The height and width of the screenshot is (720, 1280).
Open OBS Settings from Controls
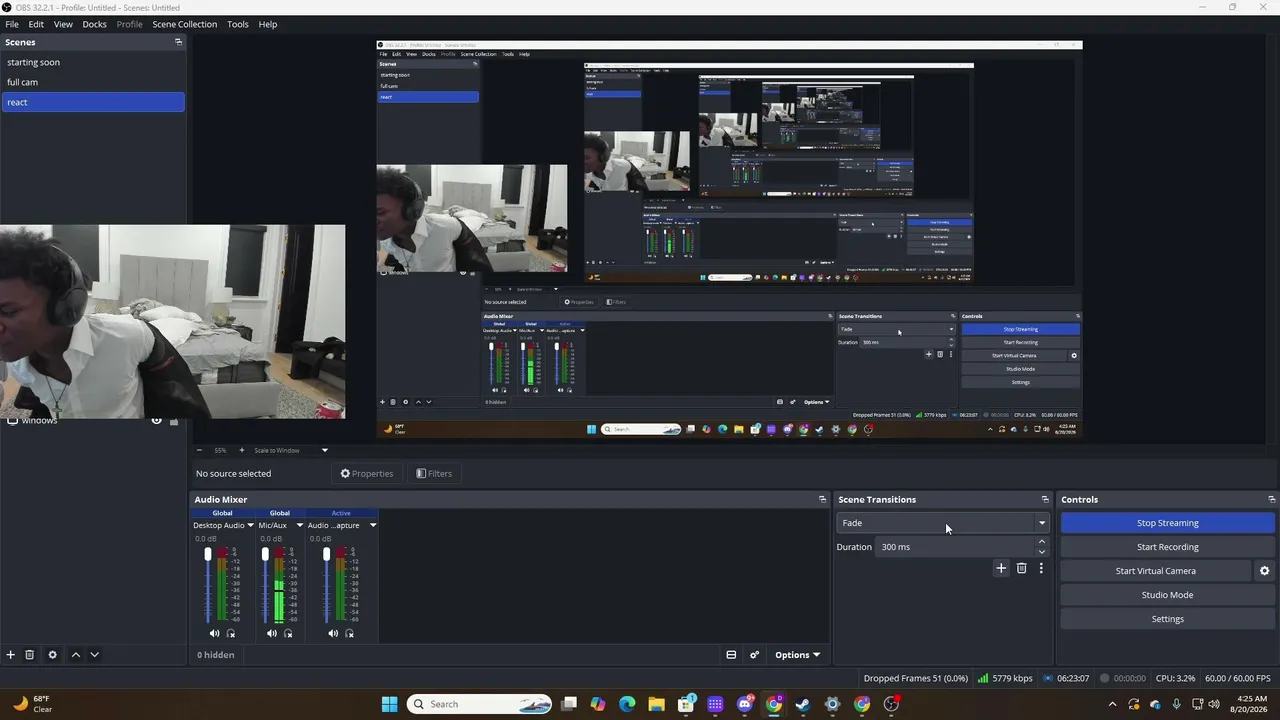coord(1167,619)
